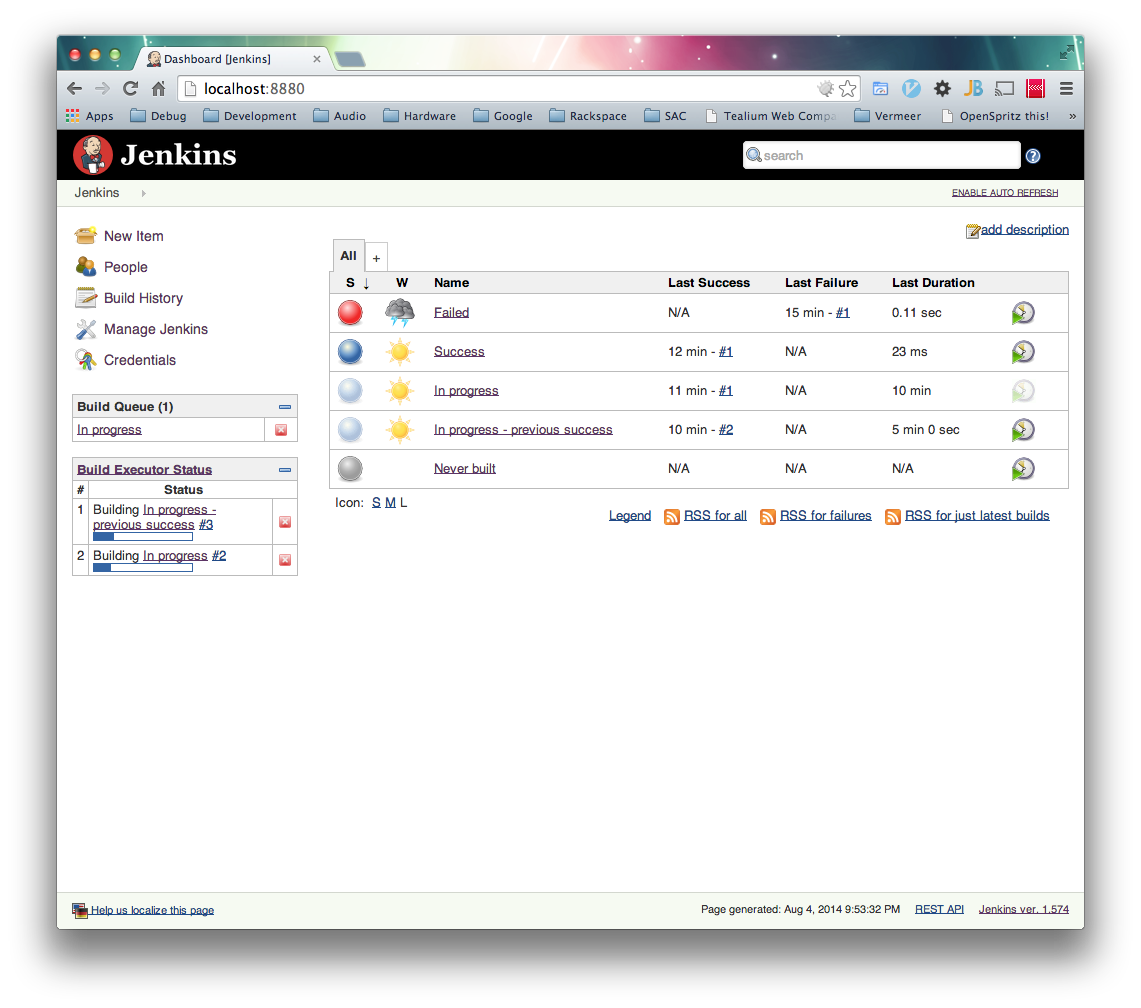
Task: Open the People page
Action: tap(125, 267)
